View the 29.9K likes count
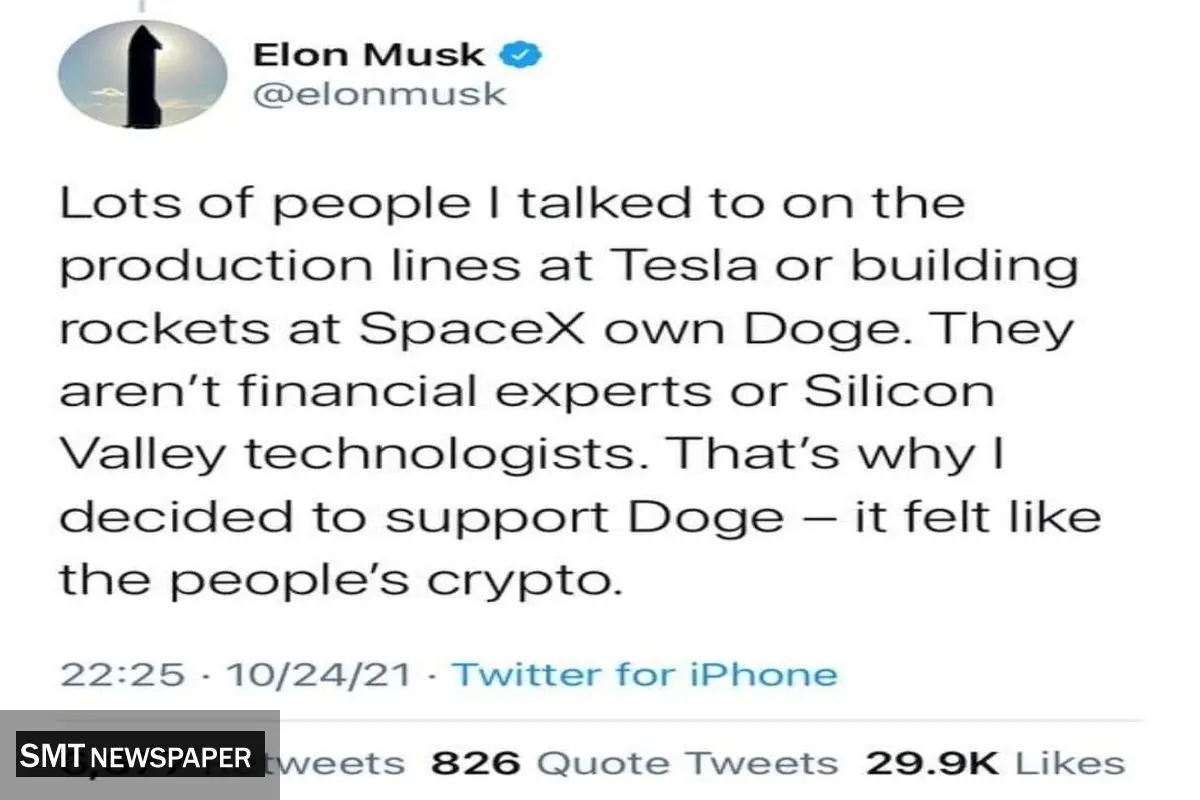1200x800 pixels. (x=932, y=764)
